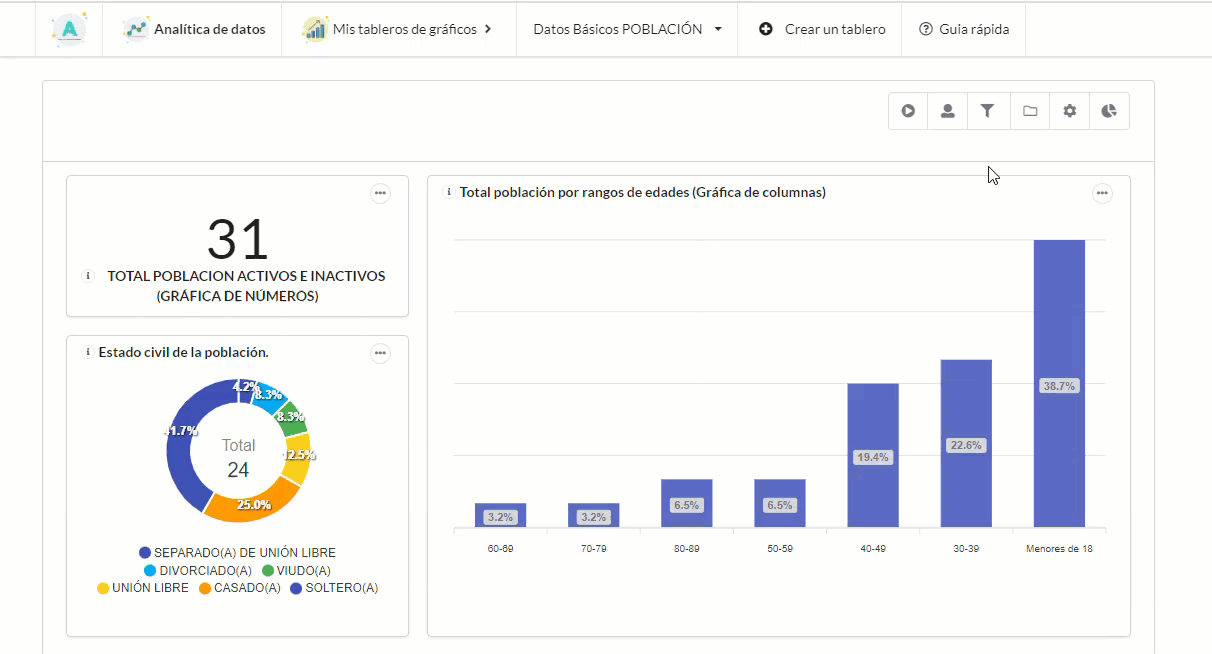Screen dimensions: 1212x654
Task: Click the app logo in top-left corner
Action: [69, 29]
